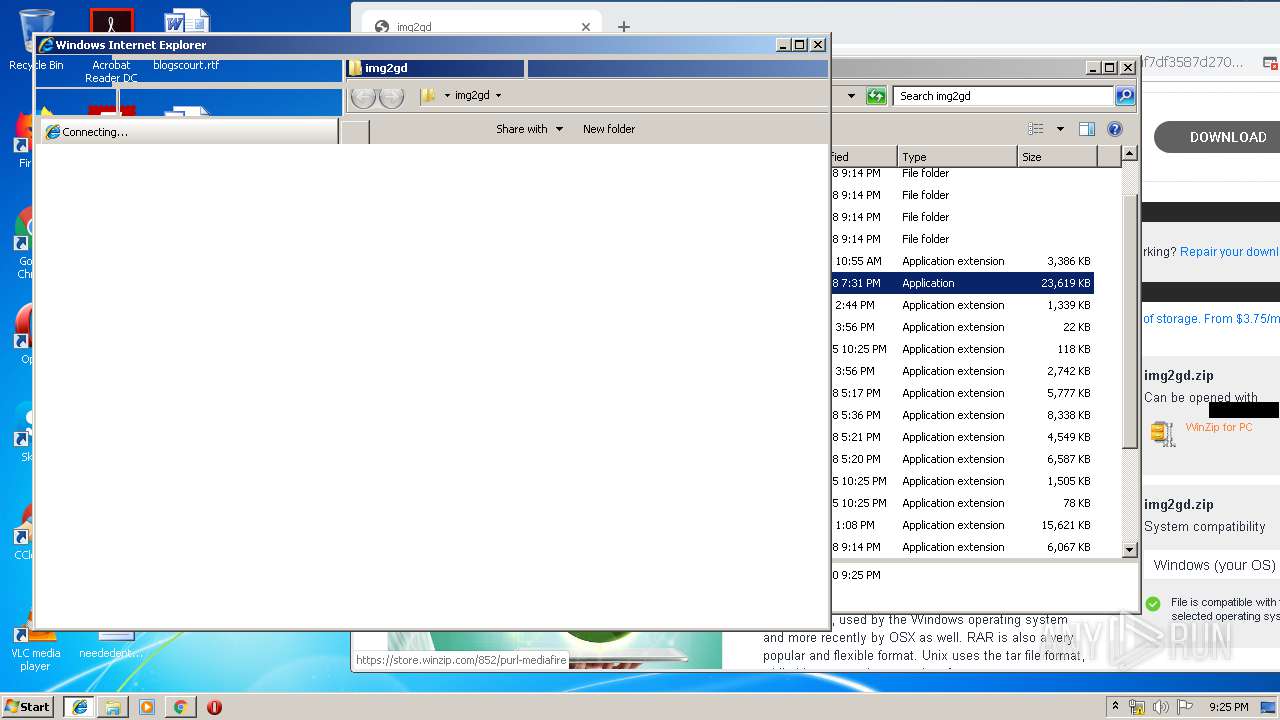Click the WinZip icon on the Chrome page

click(1161, 432)
